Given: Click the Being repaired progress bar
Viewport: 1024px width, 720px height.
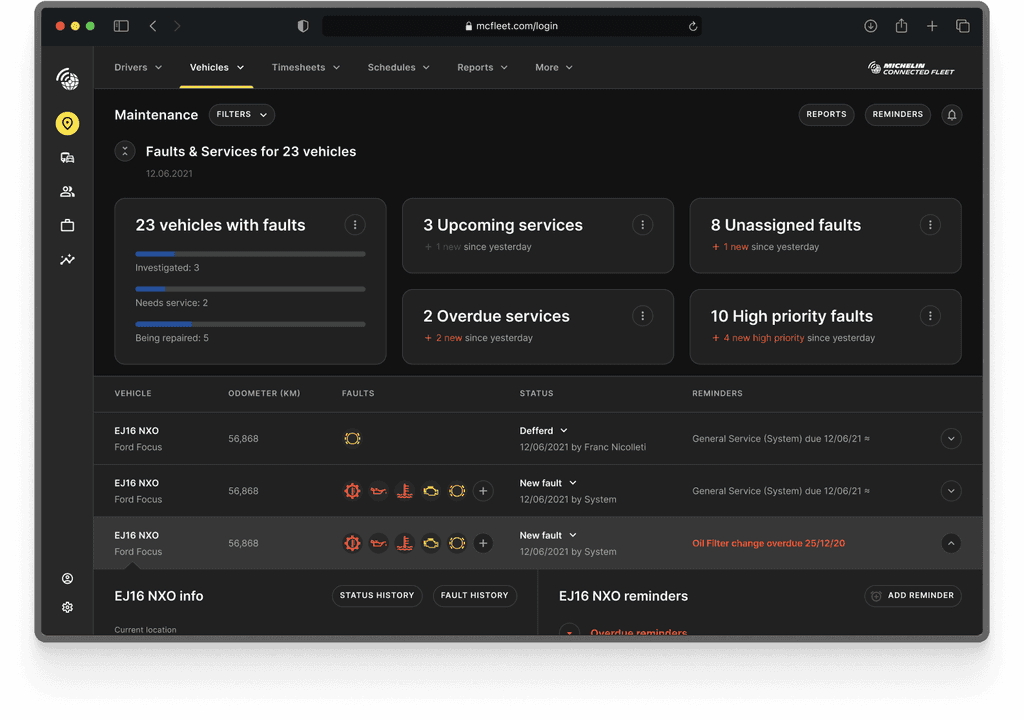Looking at the screenshot, I should tap(250, 324).
